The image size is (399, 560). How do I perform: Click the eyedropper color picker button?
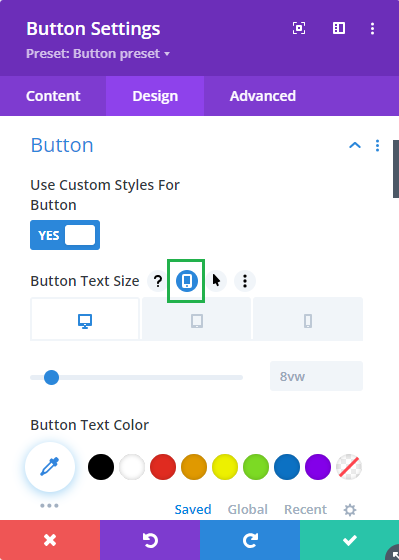pos(50,467)
